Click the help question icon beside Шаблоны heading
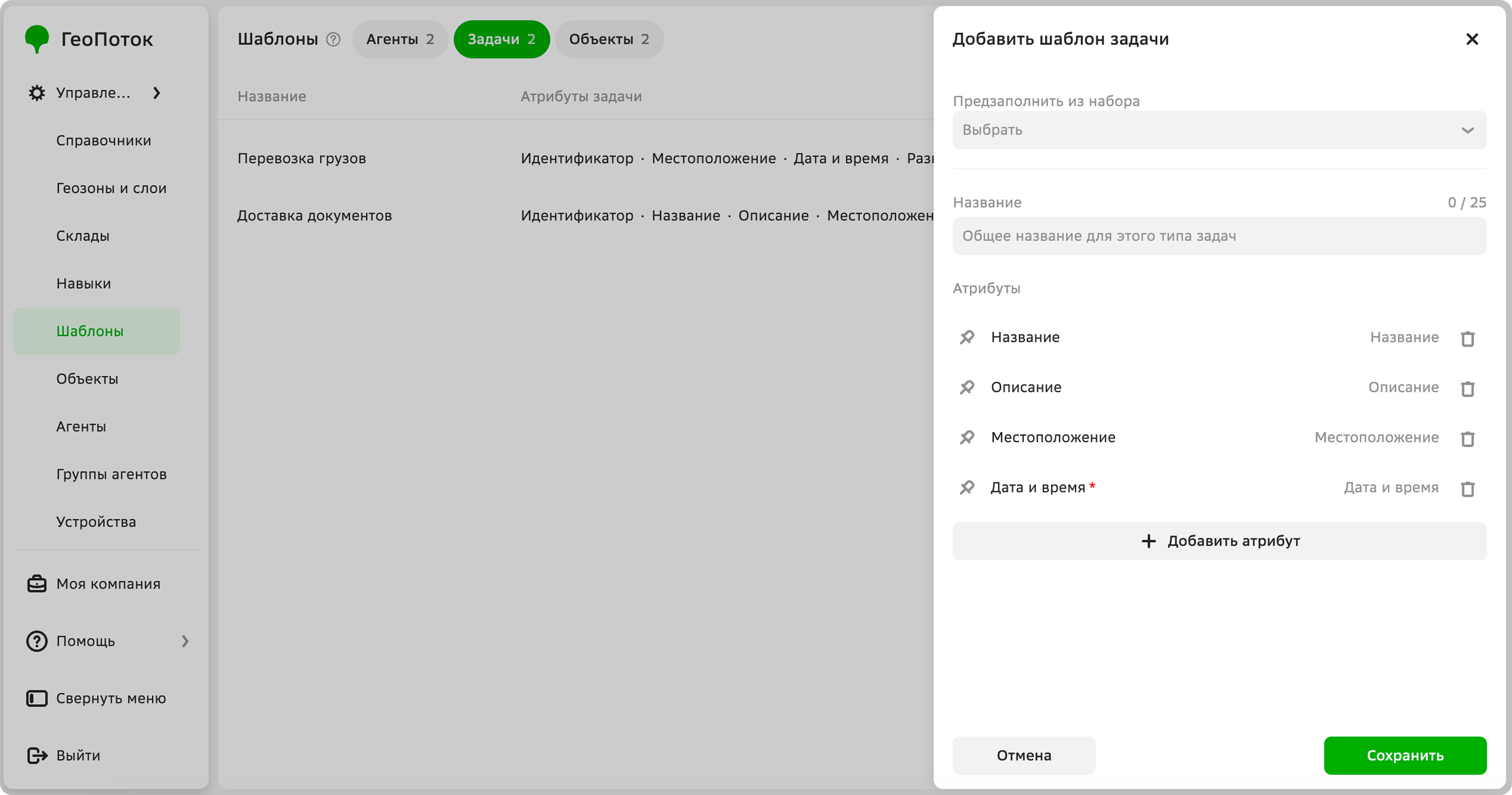 point(333,39)
